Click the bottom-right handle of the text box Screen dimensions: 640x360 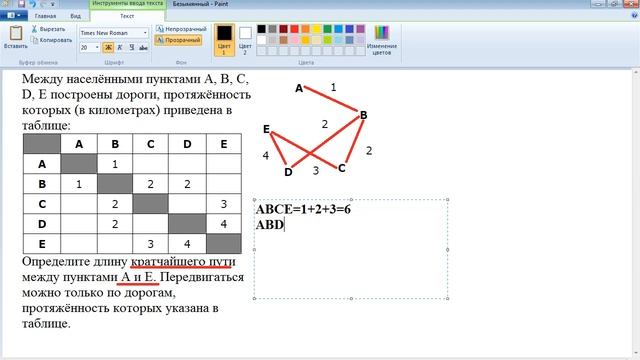[x=448, y=298]
